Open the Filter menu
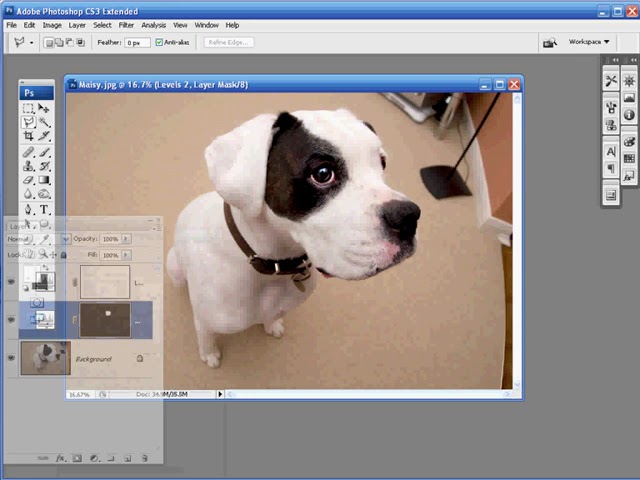Viewport: 640px width, 480px height. (126, 25)
